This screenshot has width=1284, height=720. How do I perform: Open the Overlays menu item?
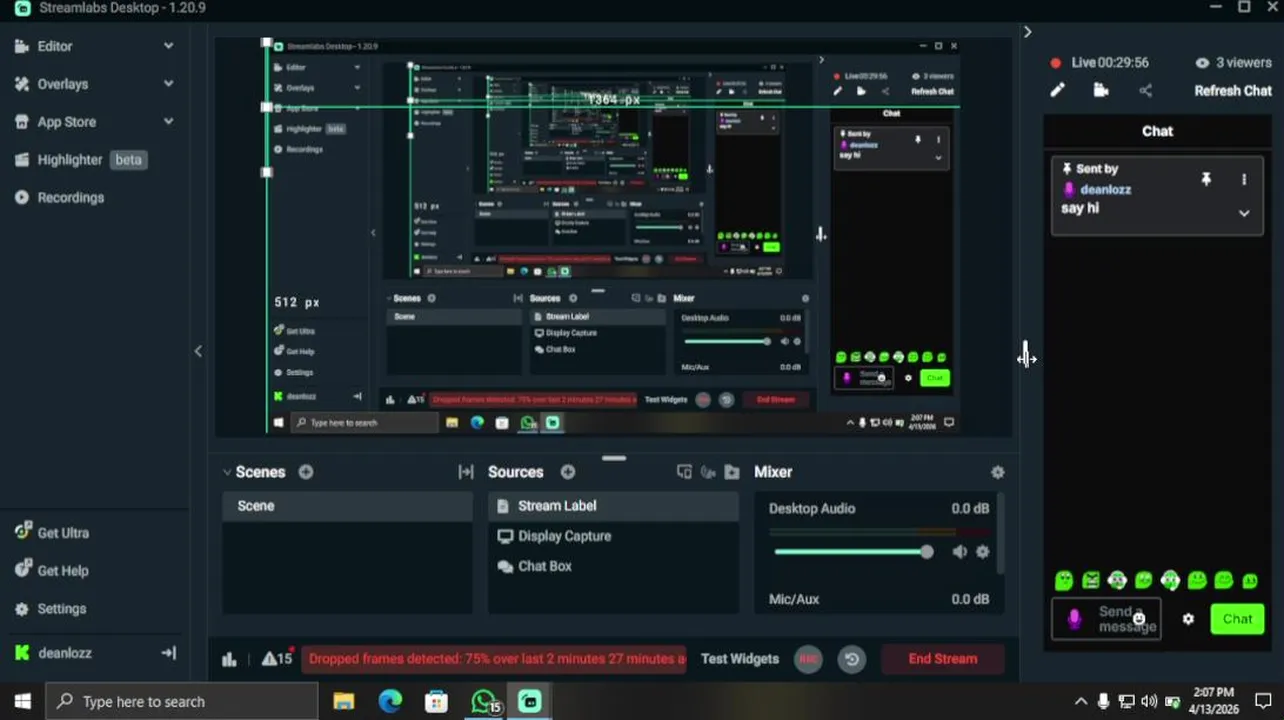pos(62,84)
